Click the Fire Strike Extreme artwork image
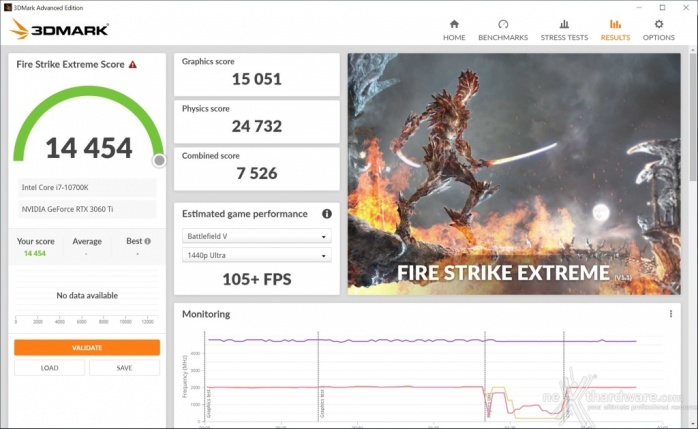698x429 pixels. click(x=514, y=174)
